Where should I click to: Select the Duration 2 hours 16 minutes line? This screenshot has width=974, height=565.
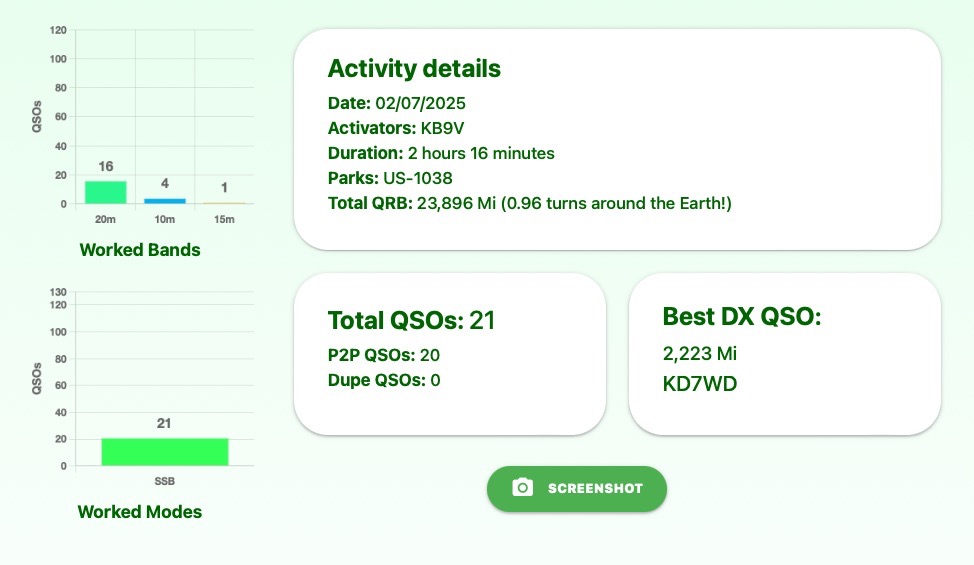click(441, 153)
